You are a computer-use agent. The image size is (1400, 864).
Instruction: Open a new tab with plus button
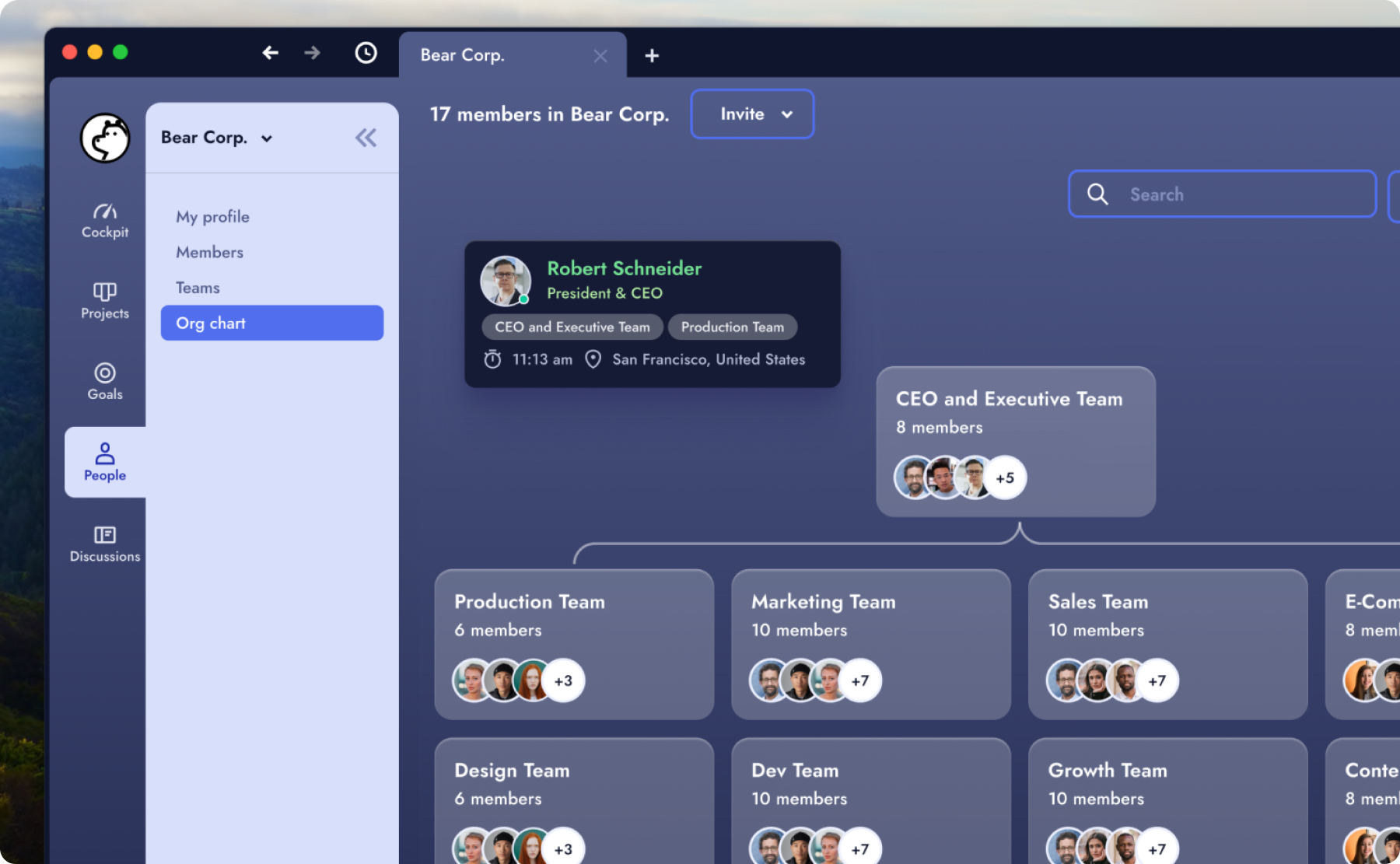pos(652,55)
